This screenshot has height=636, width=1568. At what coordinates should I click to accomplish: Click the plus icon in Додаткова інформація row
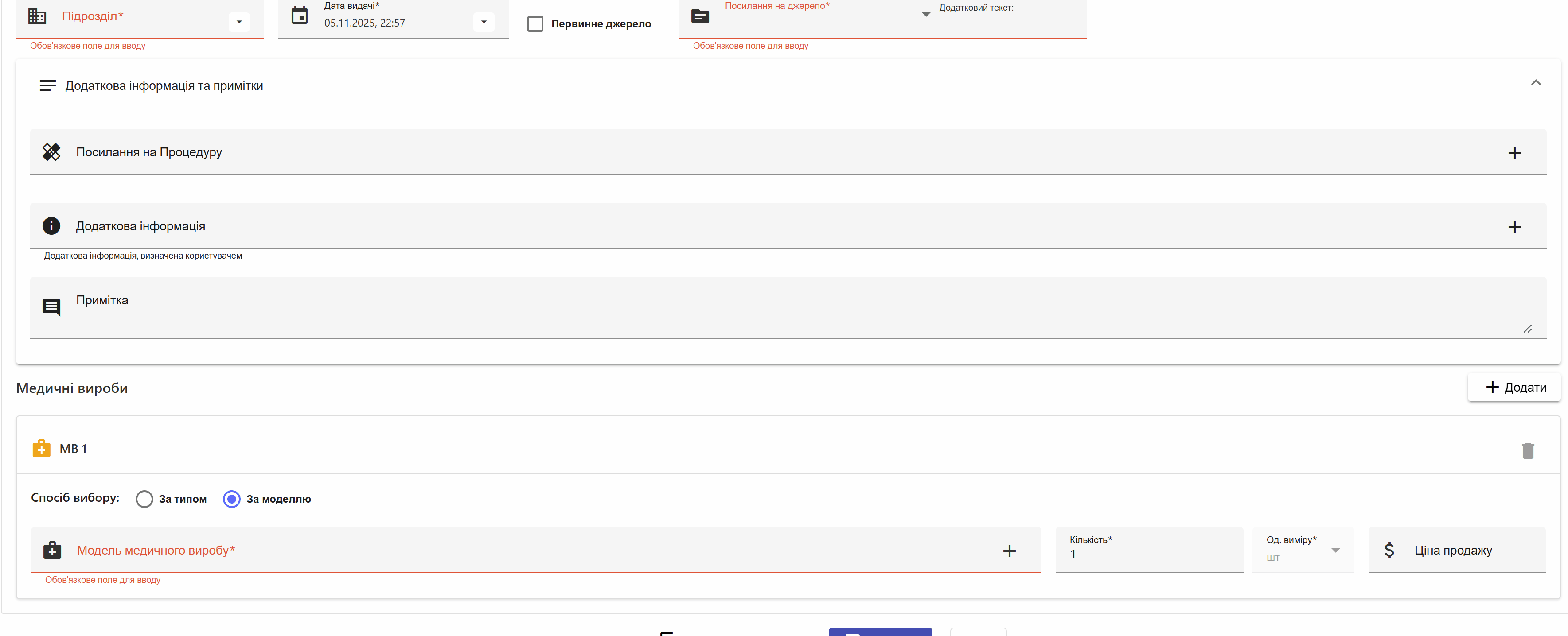point(1514,227)
